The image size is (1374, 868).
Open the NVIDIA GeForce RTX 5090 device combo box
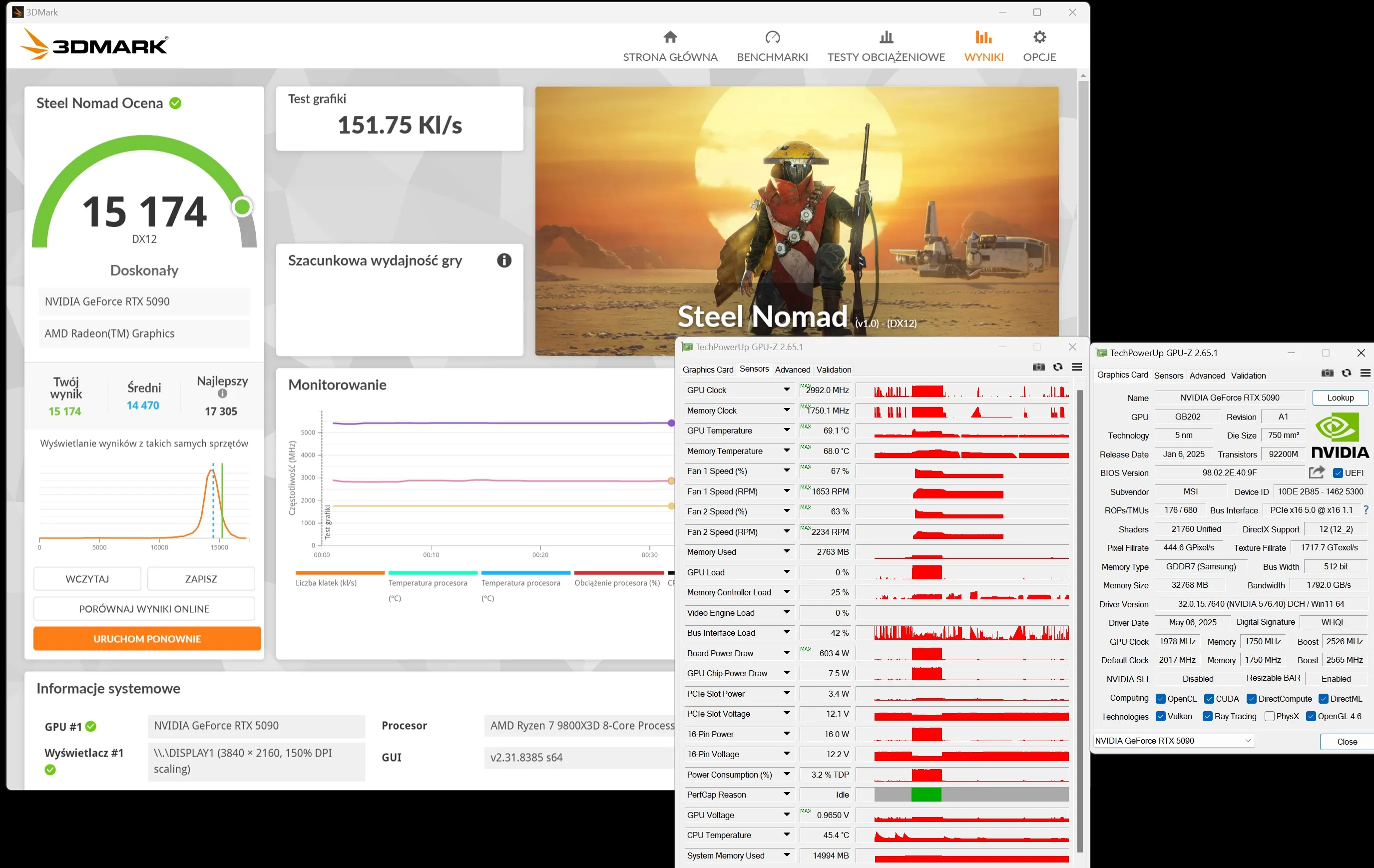1173,741
